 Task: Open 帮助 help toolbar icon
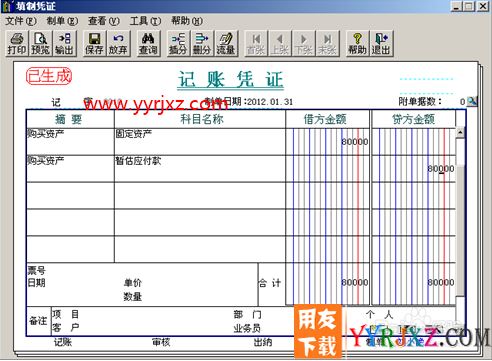357,44
